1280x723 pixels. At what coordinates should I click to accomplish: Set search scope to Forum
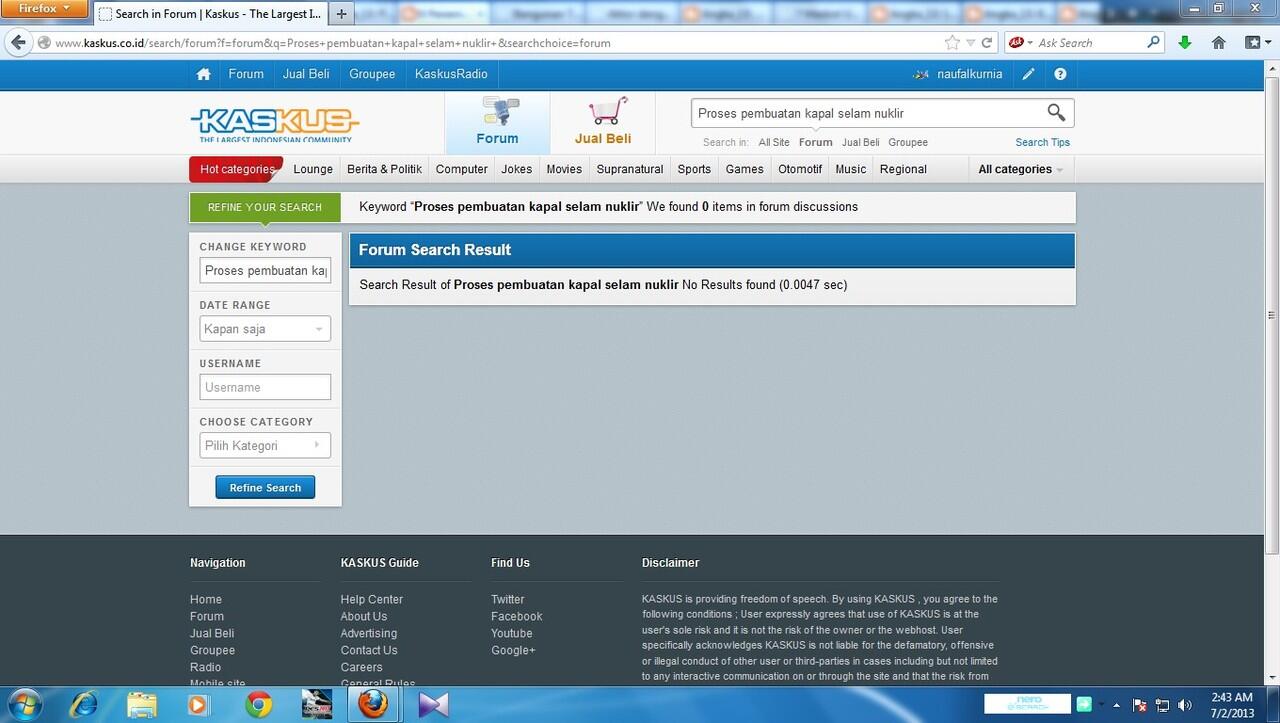click(816, 142)
